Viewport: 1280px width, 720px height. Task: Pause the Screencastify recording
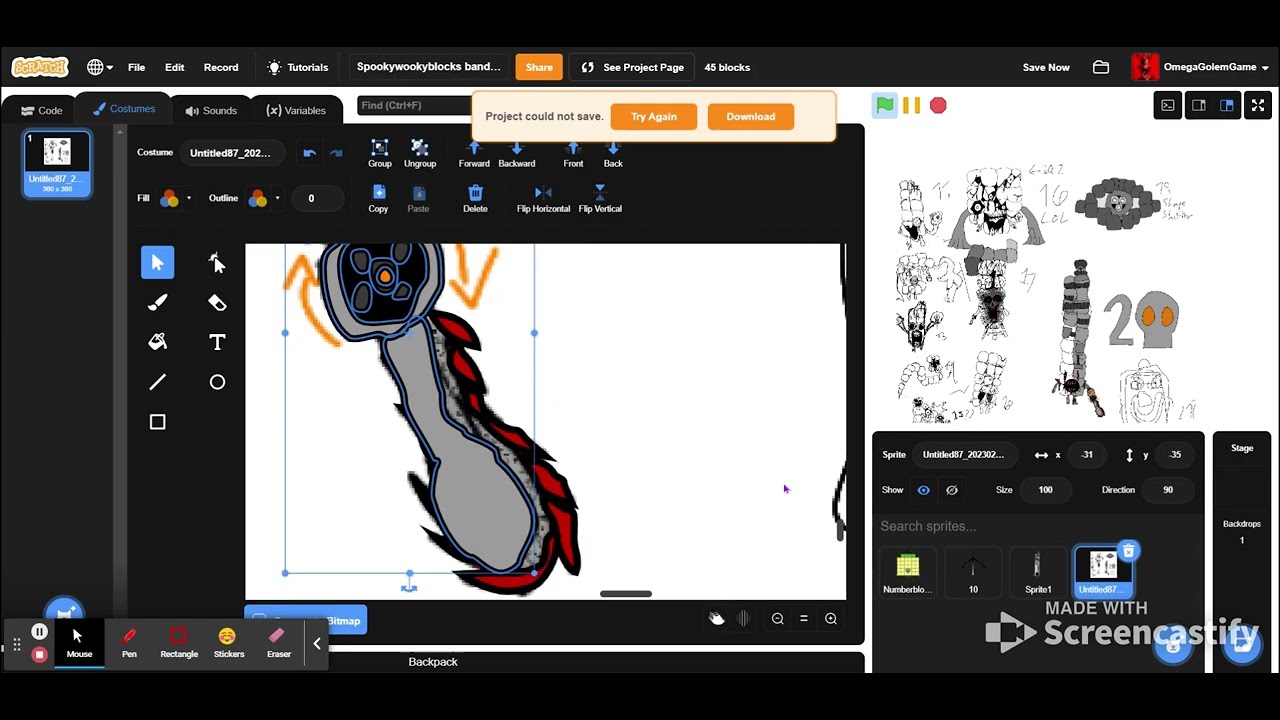tap(39, 632)
